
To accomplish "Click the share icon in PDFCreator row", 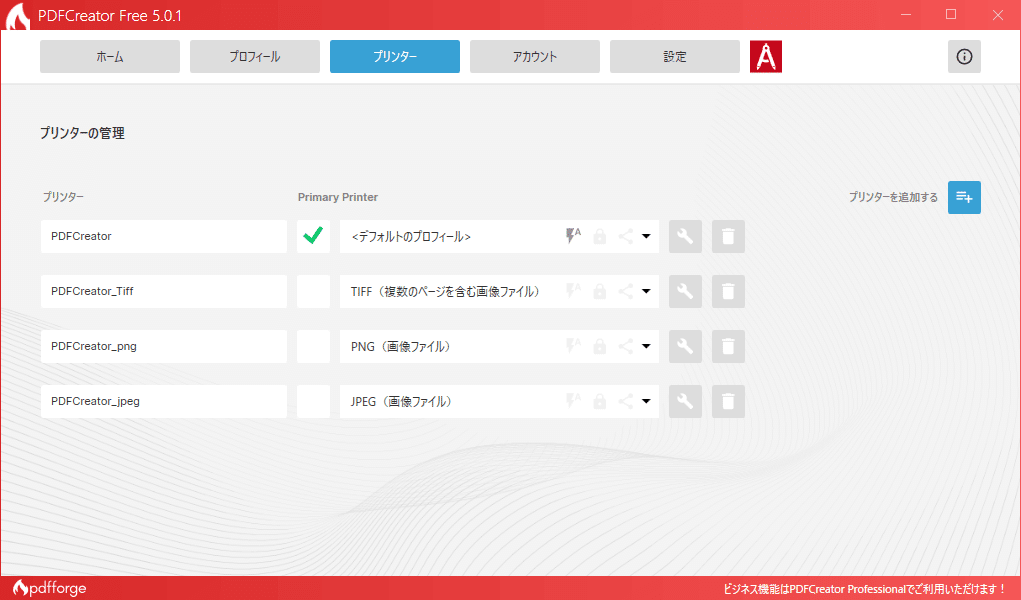I will 625,236.
